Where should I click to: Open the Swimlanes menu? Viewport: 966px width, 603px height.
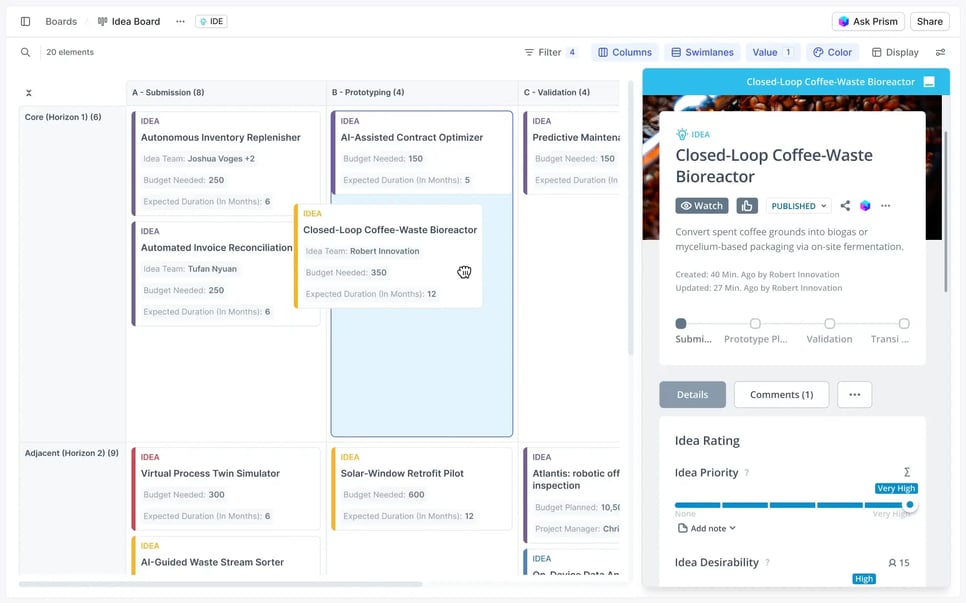tap(702, 52)
